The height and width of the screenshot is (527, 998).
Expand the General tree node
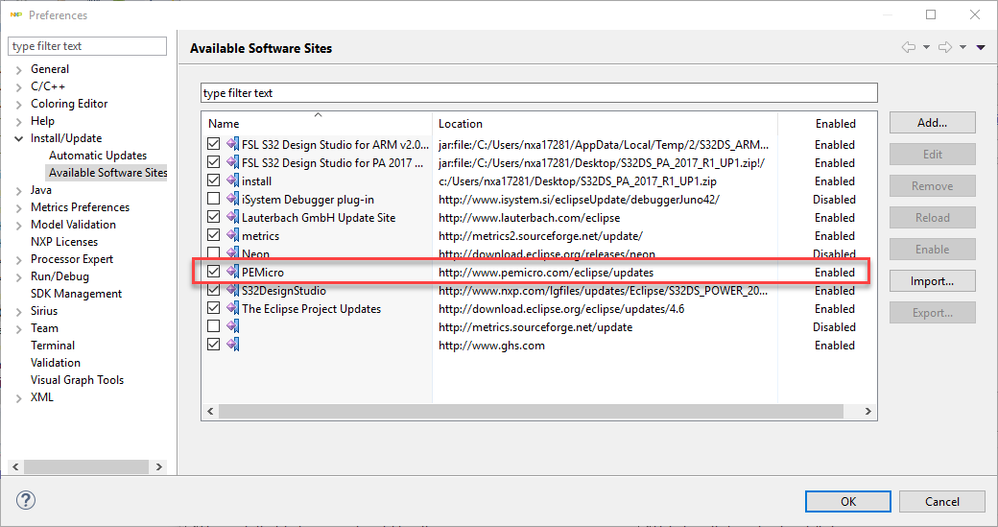click(20, 69)
